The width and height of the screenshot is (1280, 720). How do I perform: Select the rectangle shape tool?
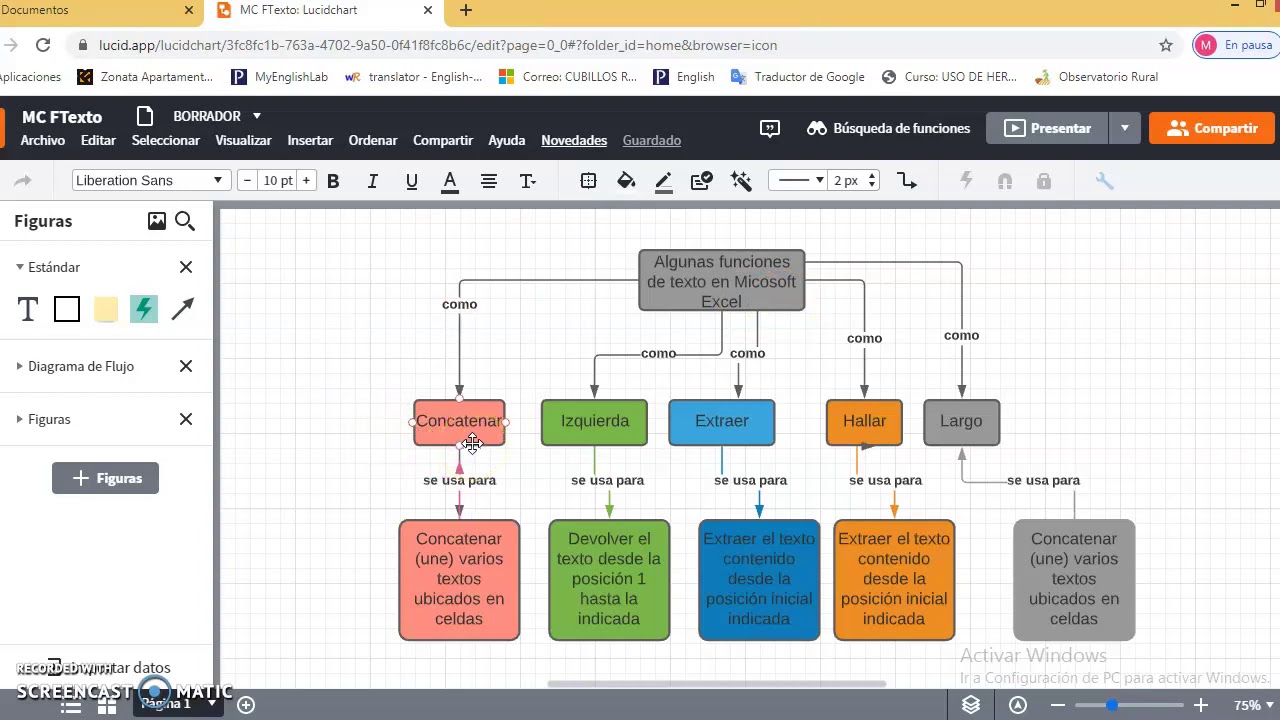point(67,310)
